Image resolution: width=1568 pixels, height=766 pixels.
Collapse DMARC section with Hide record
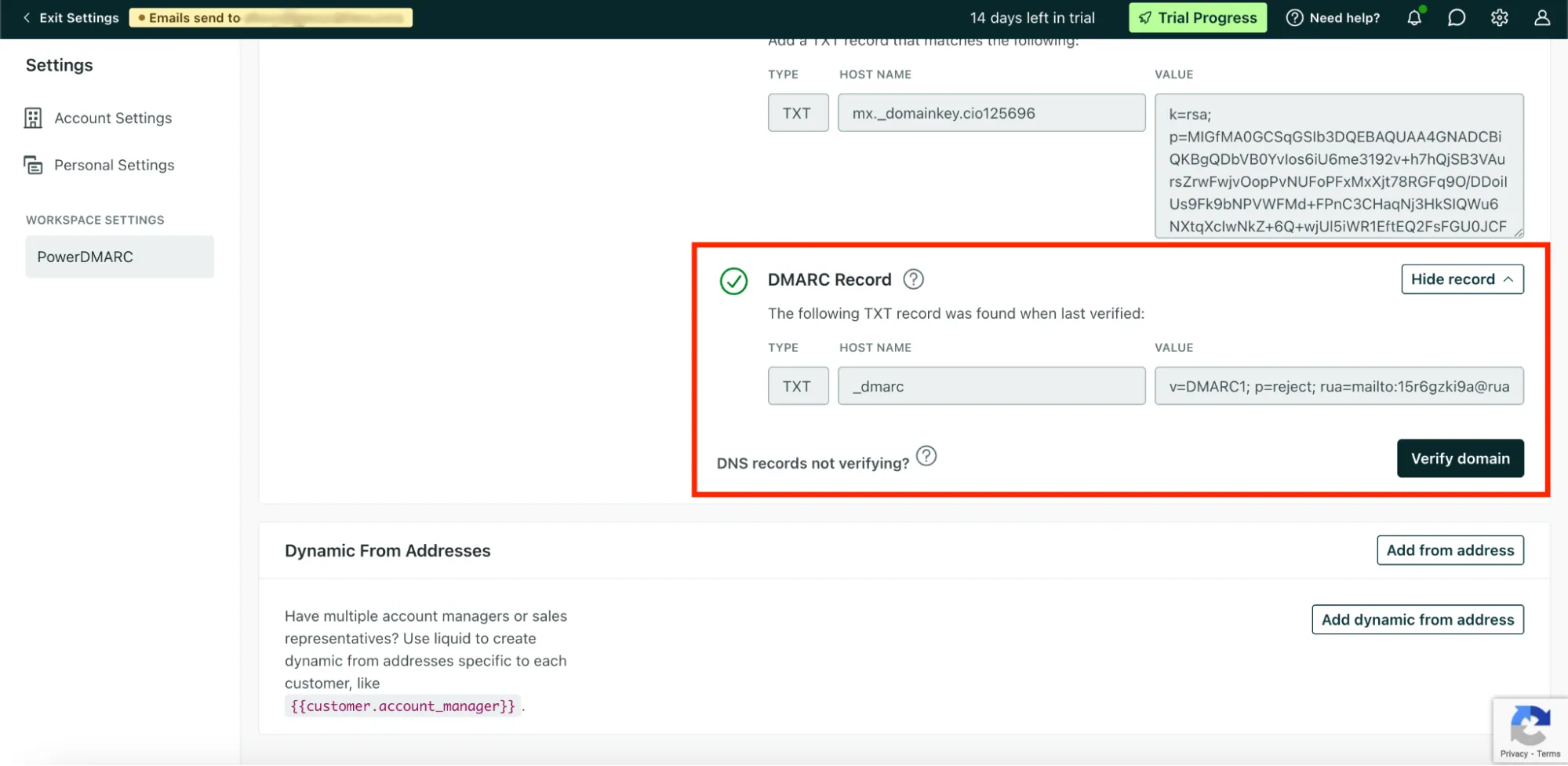point(1462,279)
